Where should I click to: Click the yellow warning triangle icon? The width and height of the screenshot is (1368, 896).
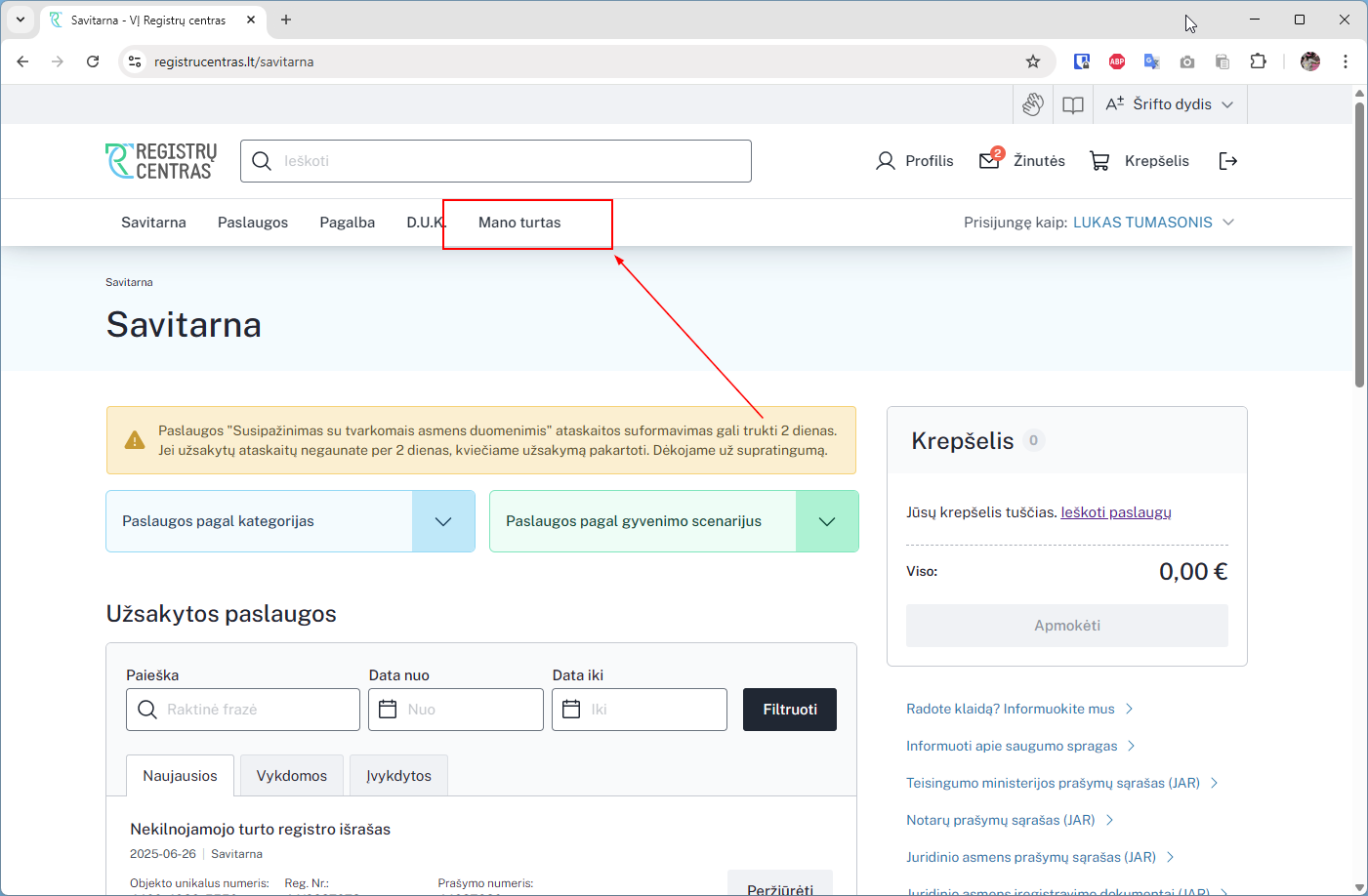click(x=135, y=440)
